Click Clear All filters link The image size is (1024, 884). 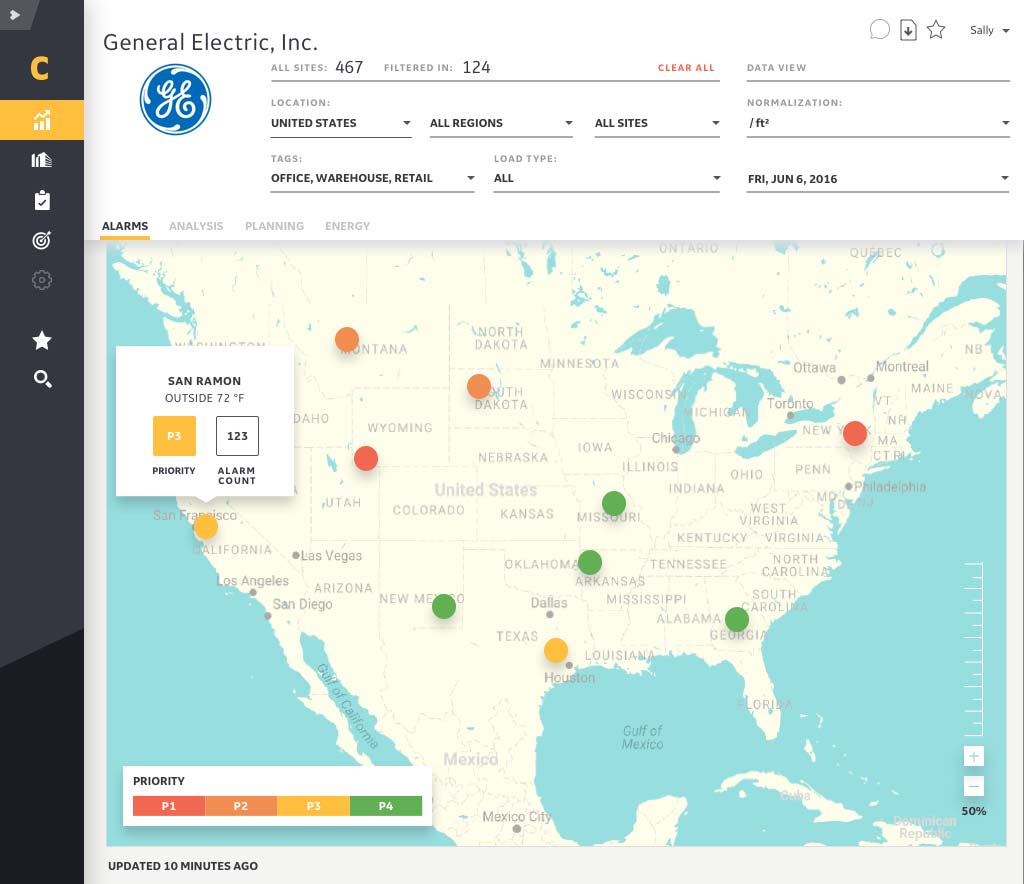point(686,68)
